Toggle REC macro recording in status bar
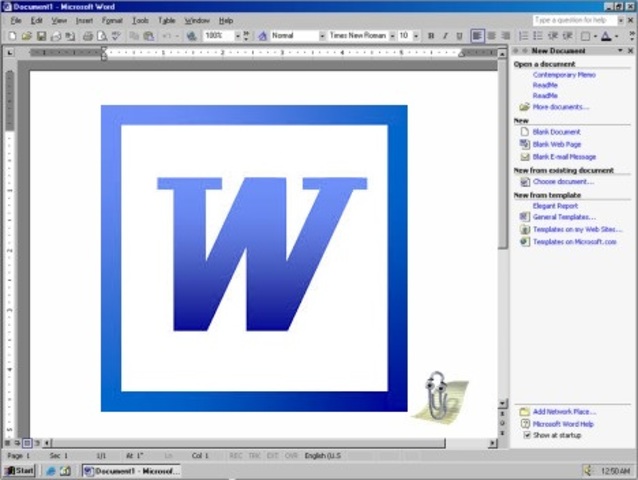 [x=236, y=456]
